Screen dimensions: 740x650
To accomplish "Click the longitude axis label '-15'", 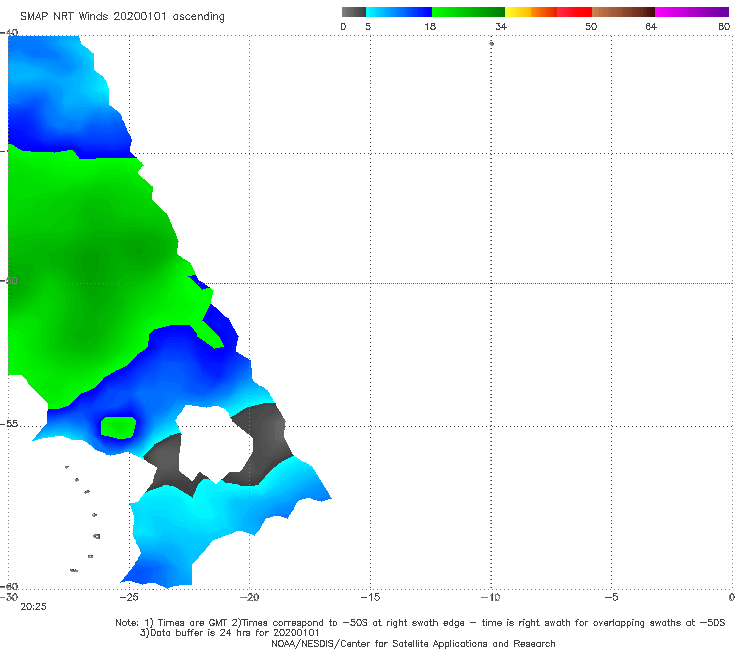I will click(370, 597).
